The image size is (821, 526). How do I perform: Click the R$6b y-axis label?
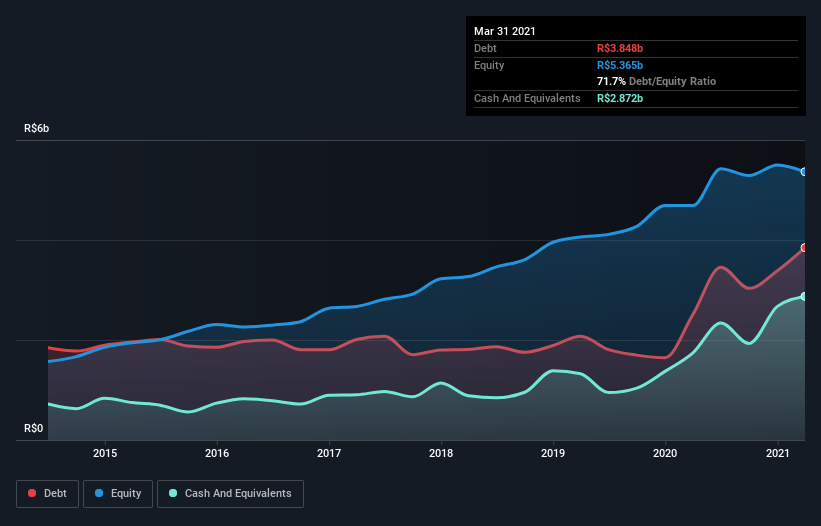click(x=37, y=129)
